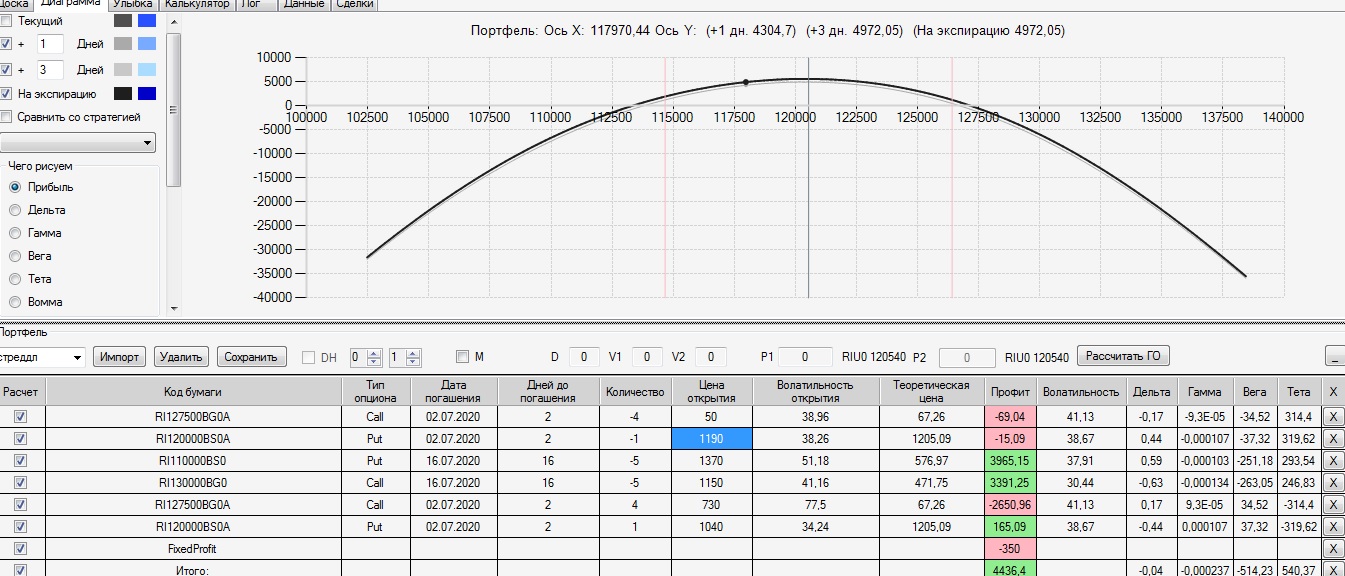Click the Тета column header

[x=1299, y=391]
